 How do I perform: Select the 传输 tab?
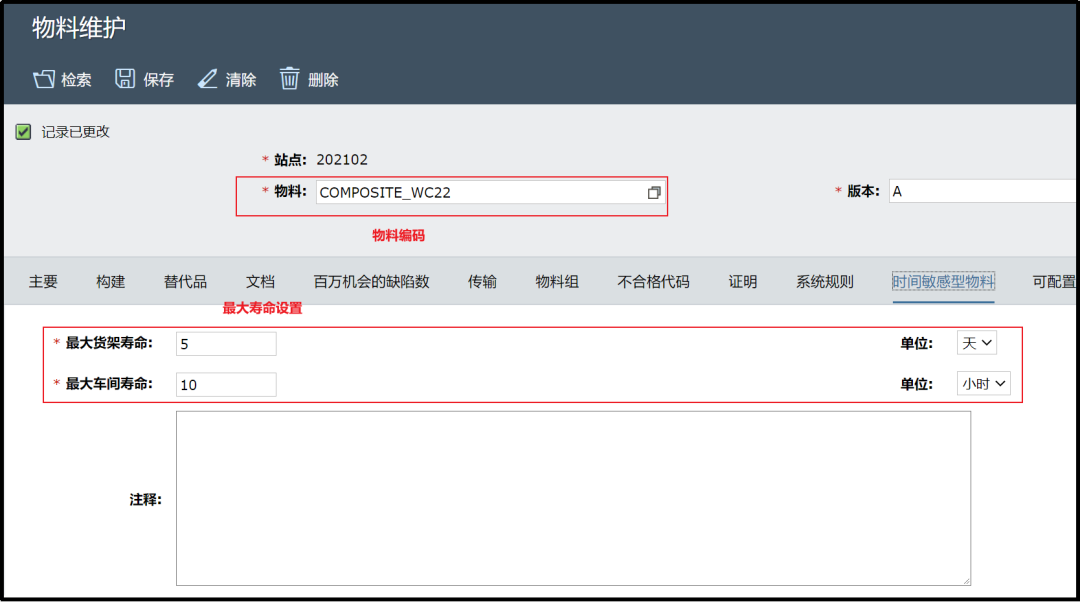482,281
